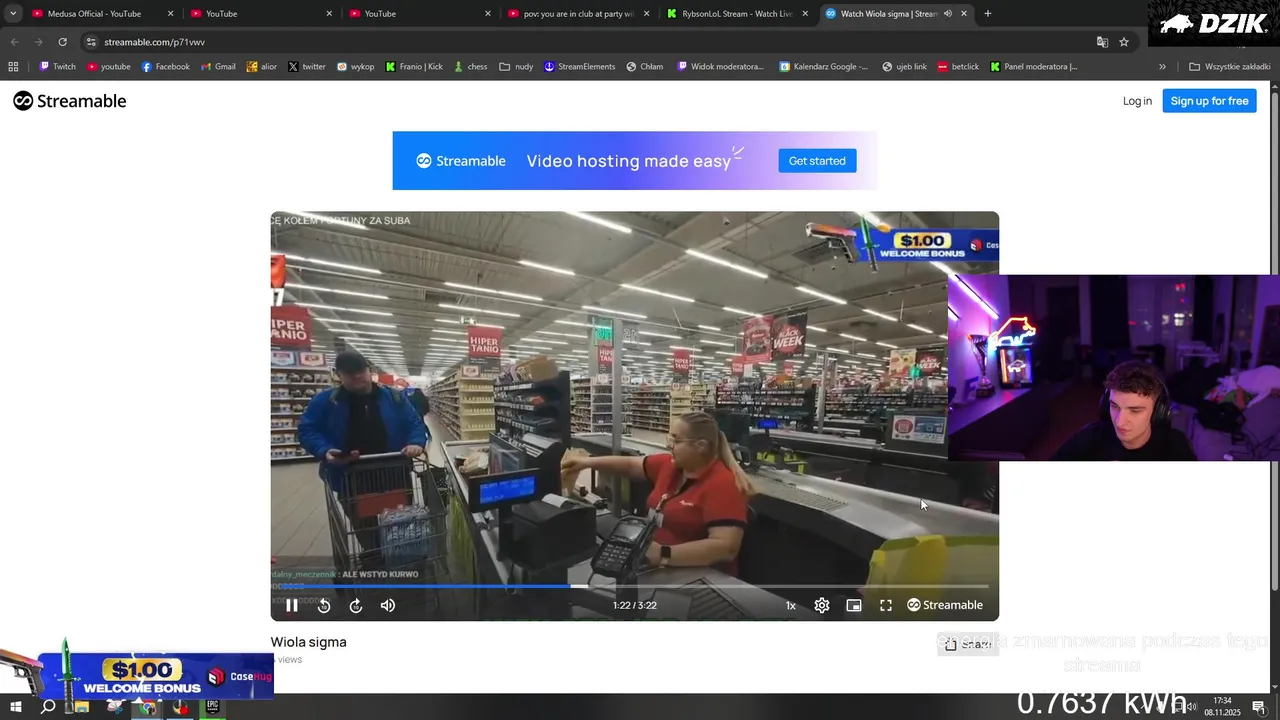Mute the Watch Wiola sigma tab audio icon
This screenshot has height=720, width=1280.
947,14
